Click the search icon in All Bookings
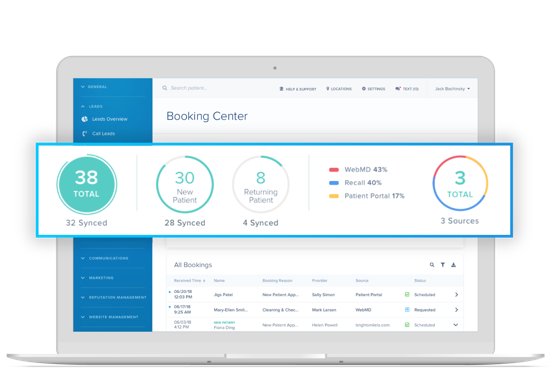Screen dimensions: 555x370 click(x=432, y=264)
